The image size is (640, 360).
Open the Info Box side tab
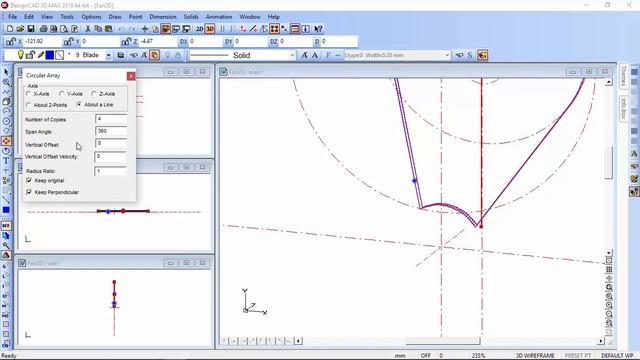pyautogui.click(x=623, y=108)
